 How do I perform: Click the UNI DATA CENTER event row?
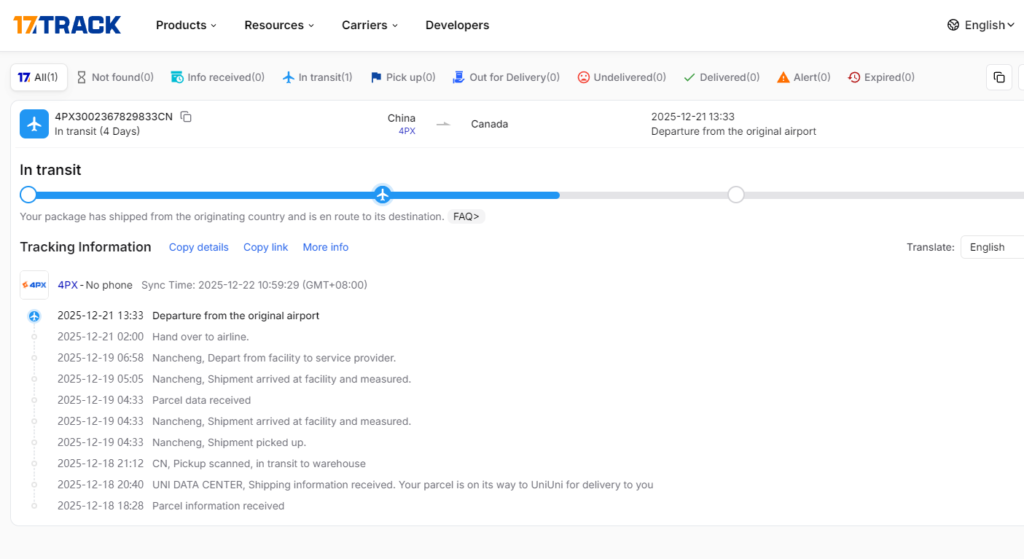pyautogui.click(x=355, y=485)
